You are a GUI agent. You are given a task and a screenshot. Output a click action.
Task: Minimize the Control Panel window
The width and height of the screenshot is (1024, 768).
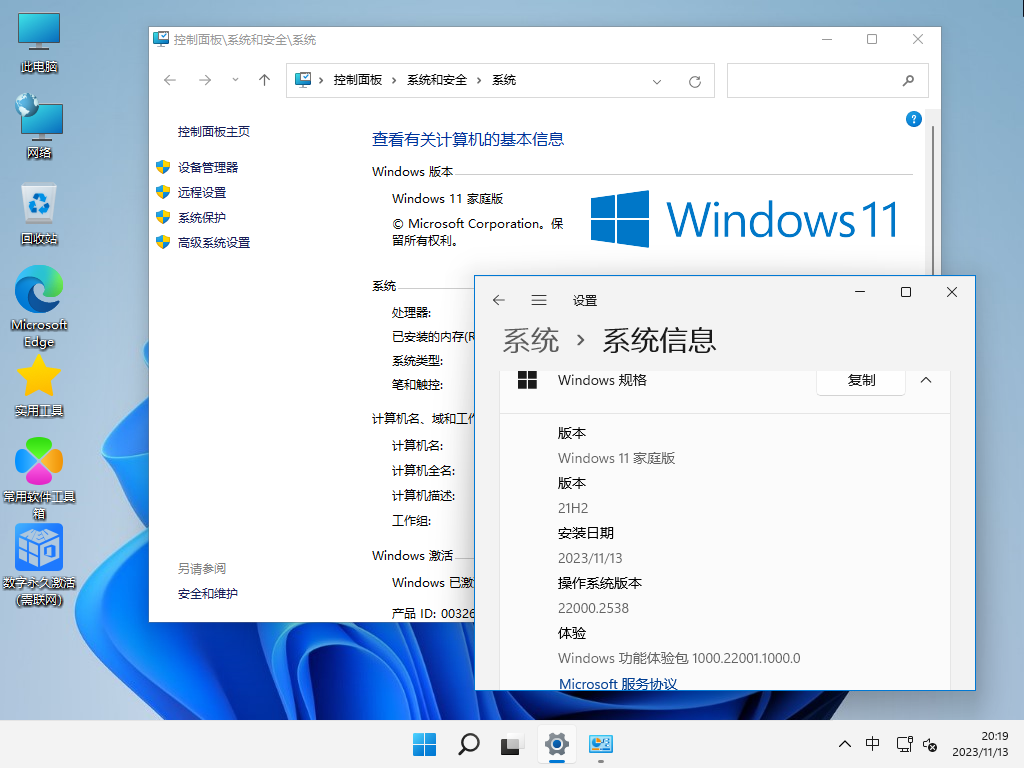point(827,39)
